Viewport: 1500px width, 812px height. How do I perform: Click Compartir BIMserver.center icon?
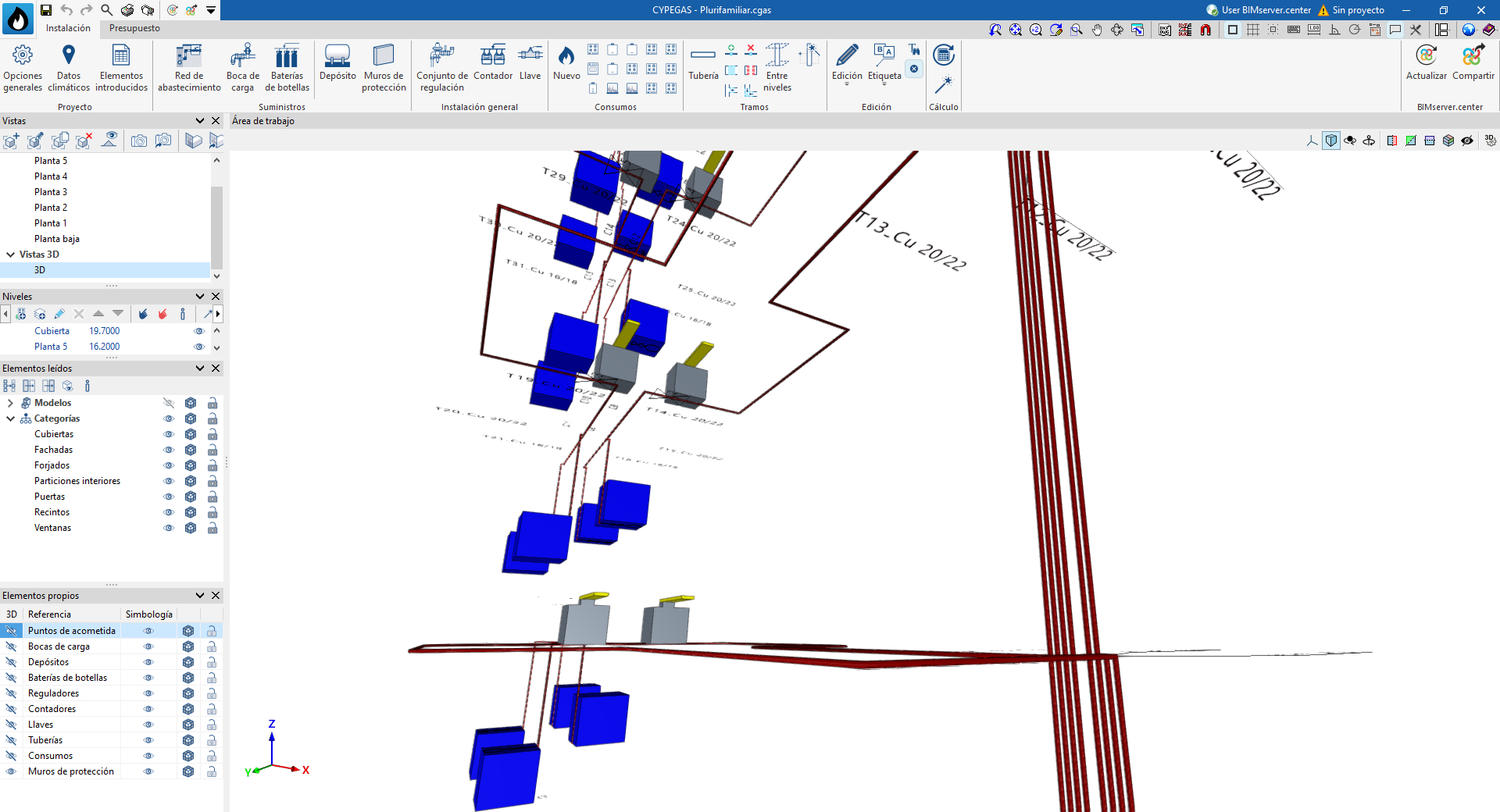coord(1473,62)
